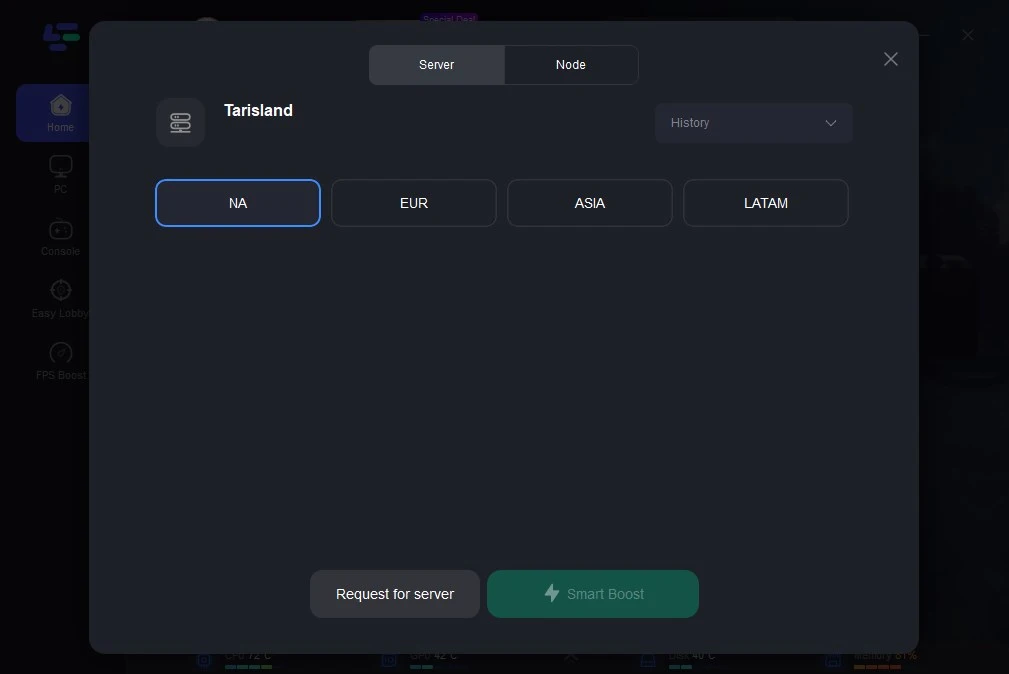Expand the History chevron arrow
This screenshot has height=674, width=1009.
831,123
